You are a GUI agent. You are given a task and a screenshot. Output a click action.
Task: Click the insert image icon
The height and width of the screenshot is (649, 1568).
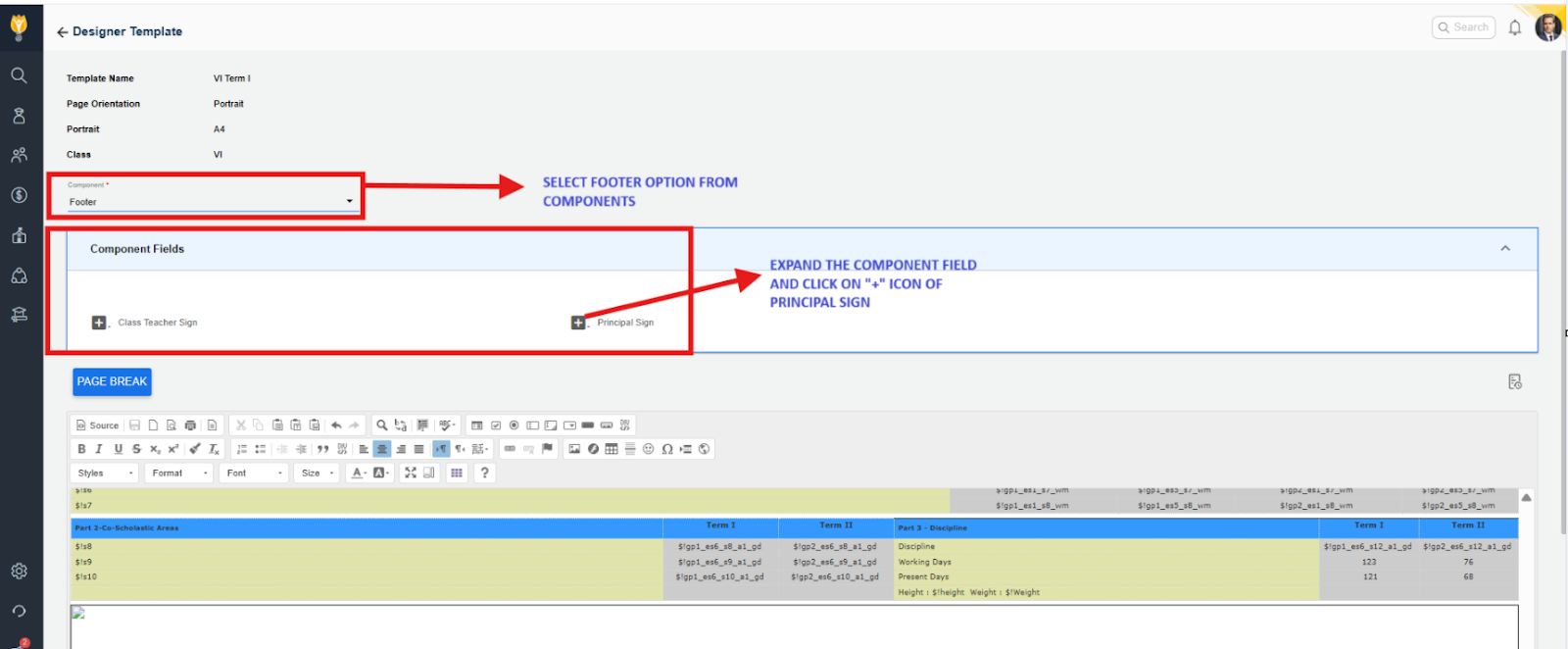point(574,449)
